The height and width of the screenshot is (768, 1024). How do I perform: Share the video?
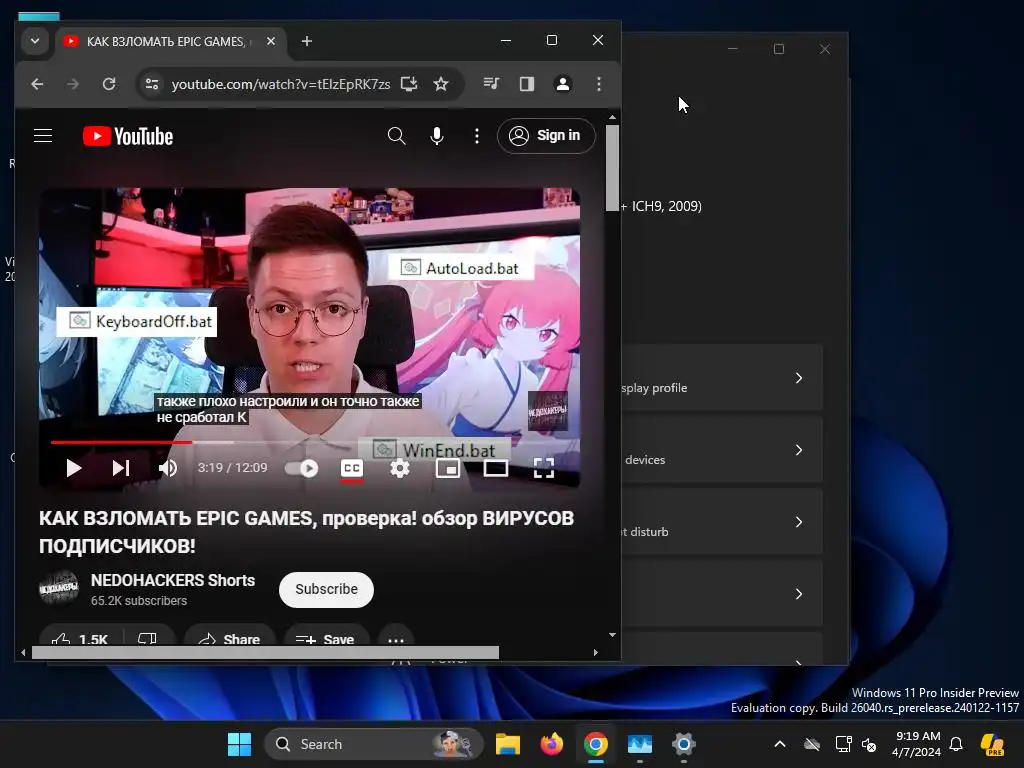coord(229,639)
